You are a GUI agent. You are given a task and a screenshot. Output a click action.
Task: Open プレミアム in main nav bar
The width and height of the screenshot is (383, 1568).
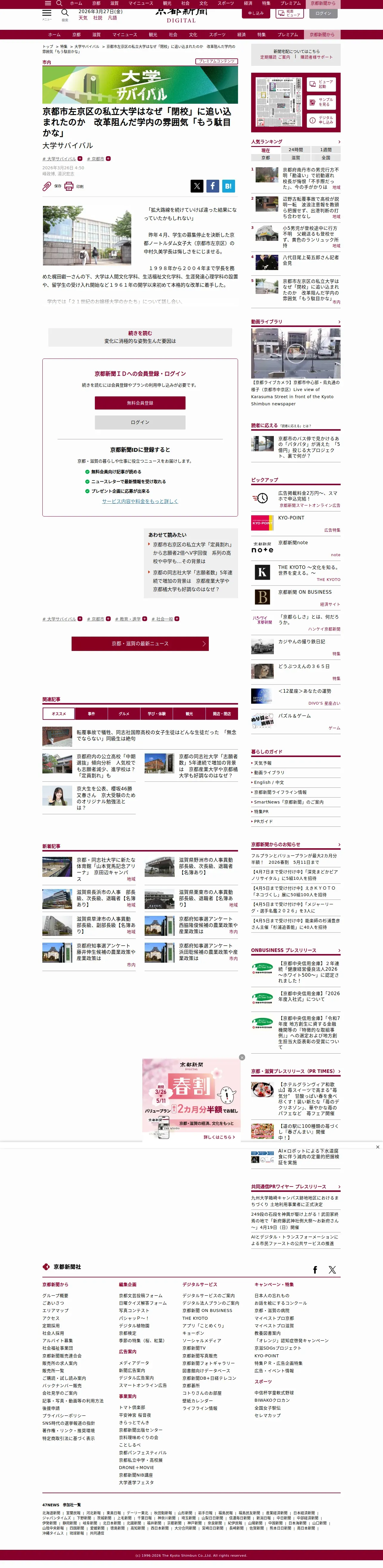pyautogui.click(x=288, y=35)
